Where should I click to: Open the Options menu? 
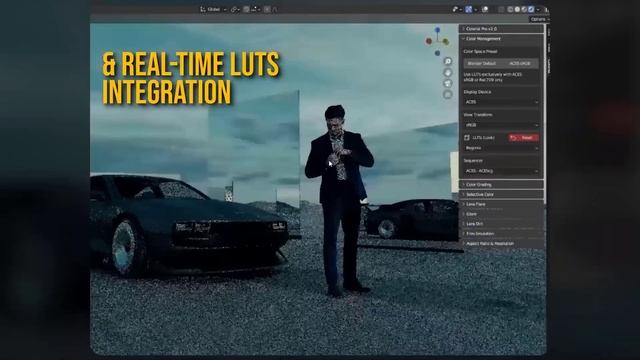tap(540, 19)
